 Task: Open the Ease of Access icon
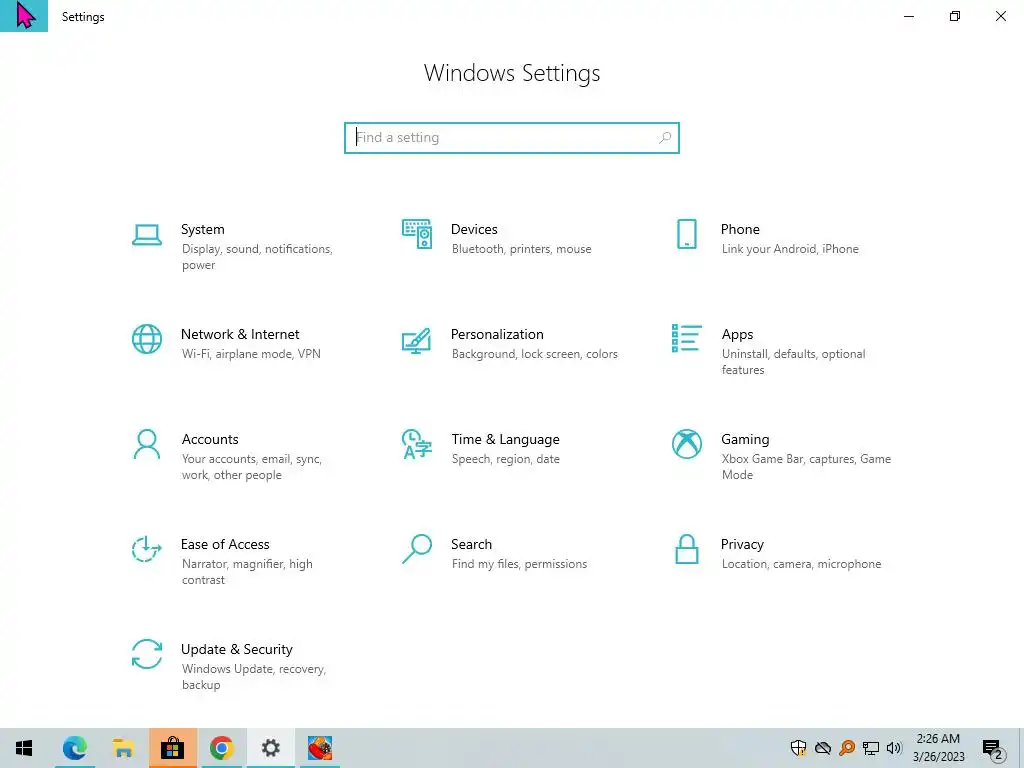point(147,549)
